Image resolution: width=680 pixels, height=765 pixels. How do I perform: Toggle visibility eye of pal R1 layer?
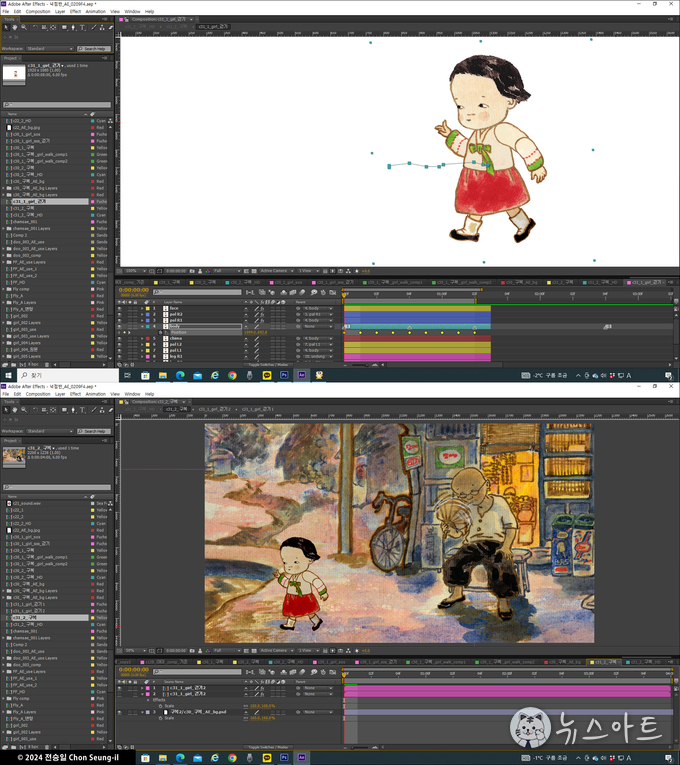120,320
